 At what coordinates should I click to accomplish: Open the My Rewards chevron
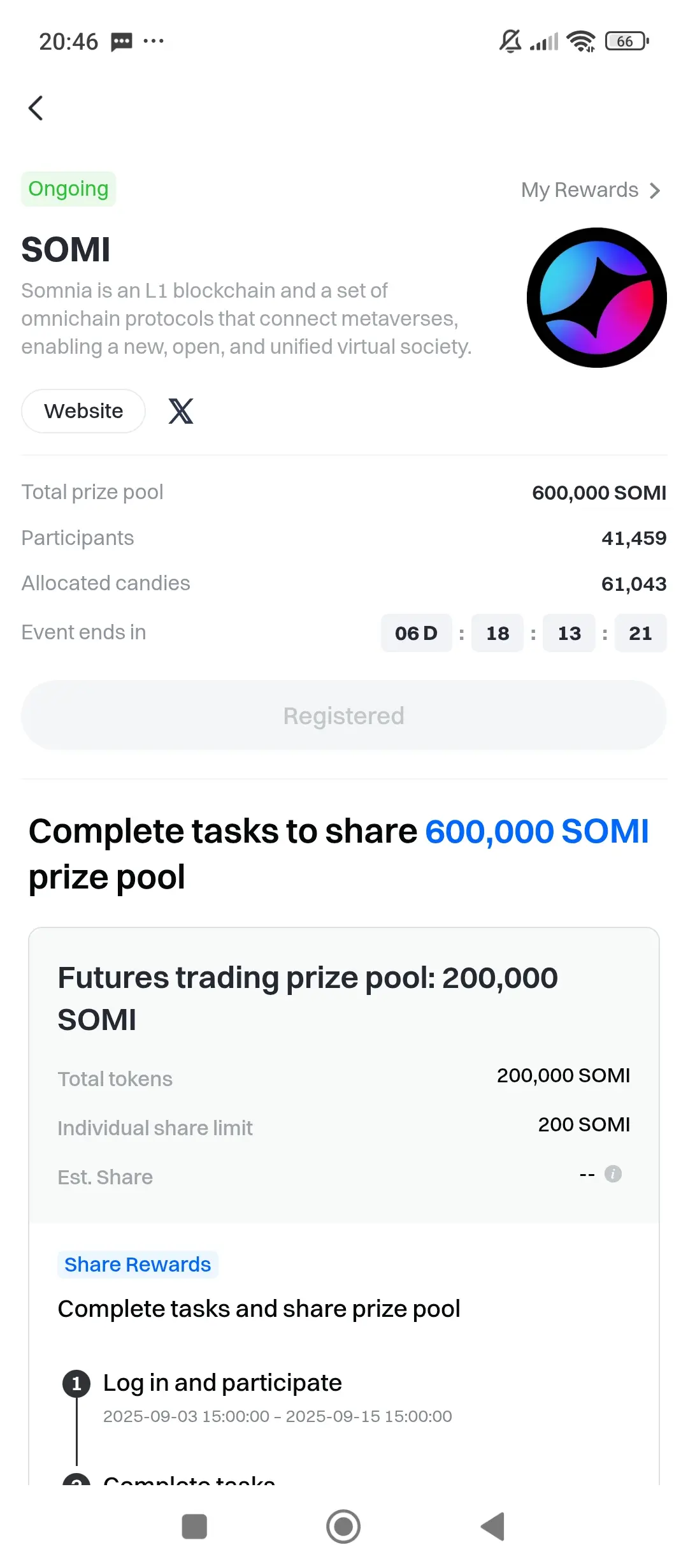click(x=655, y=190)
